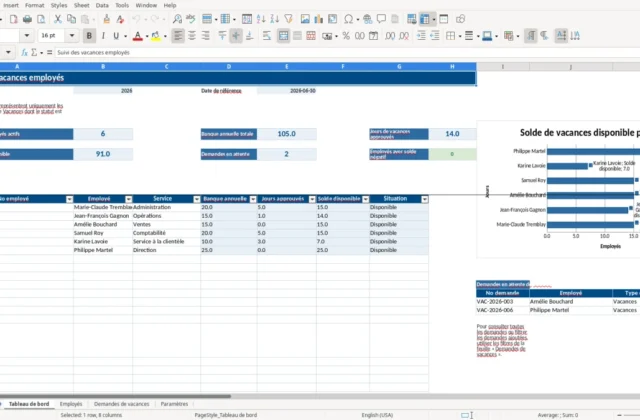Image resolution: width=640 pixels, height=420 pixels.
Task: Open the font size dropdown
Action: [x=72, y=36]
